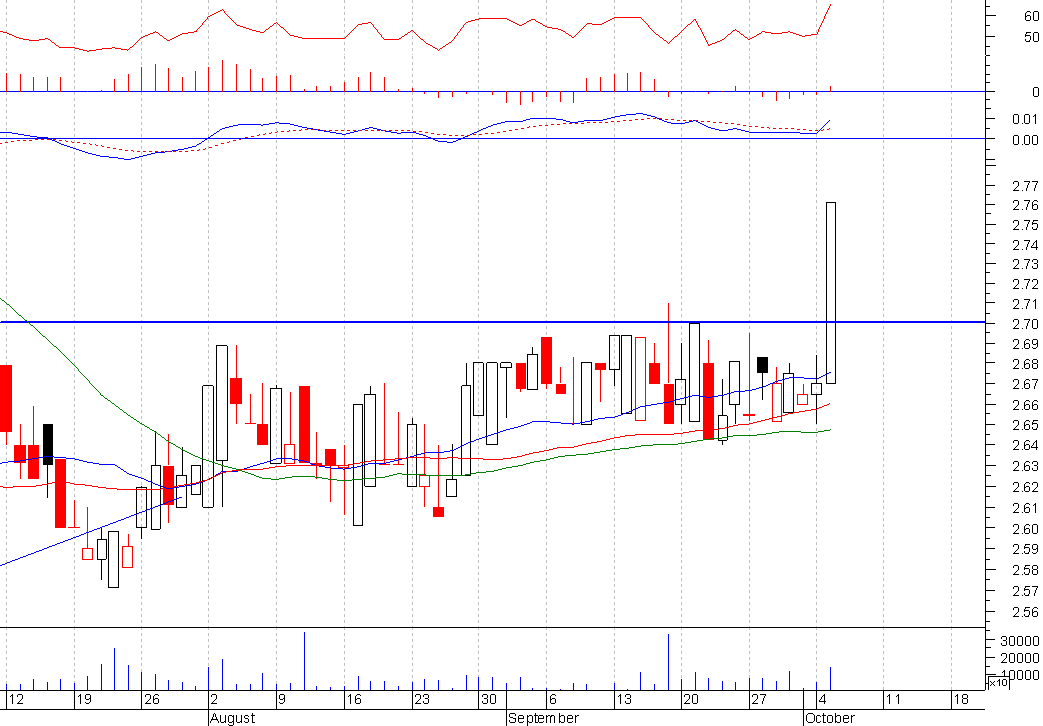Screen dimensions: 1043x726
Task: Click the 2.61 price axis value
Action: 1025,508
